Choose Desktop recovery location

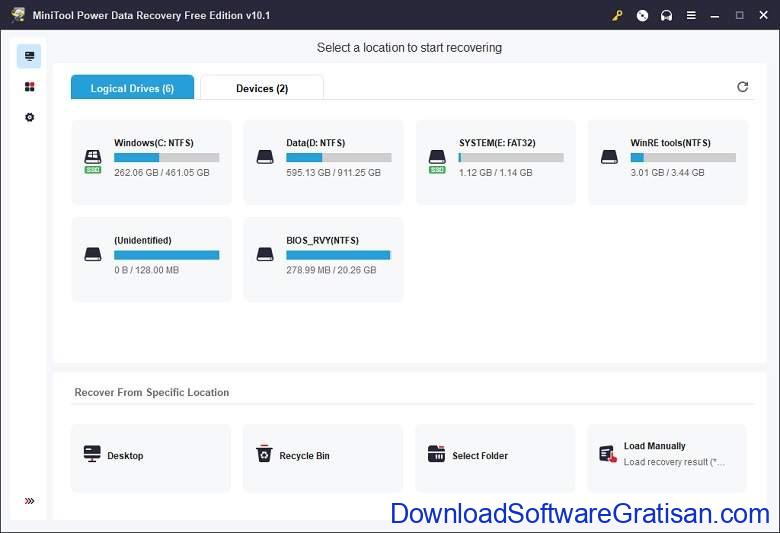coord(151,458)
